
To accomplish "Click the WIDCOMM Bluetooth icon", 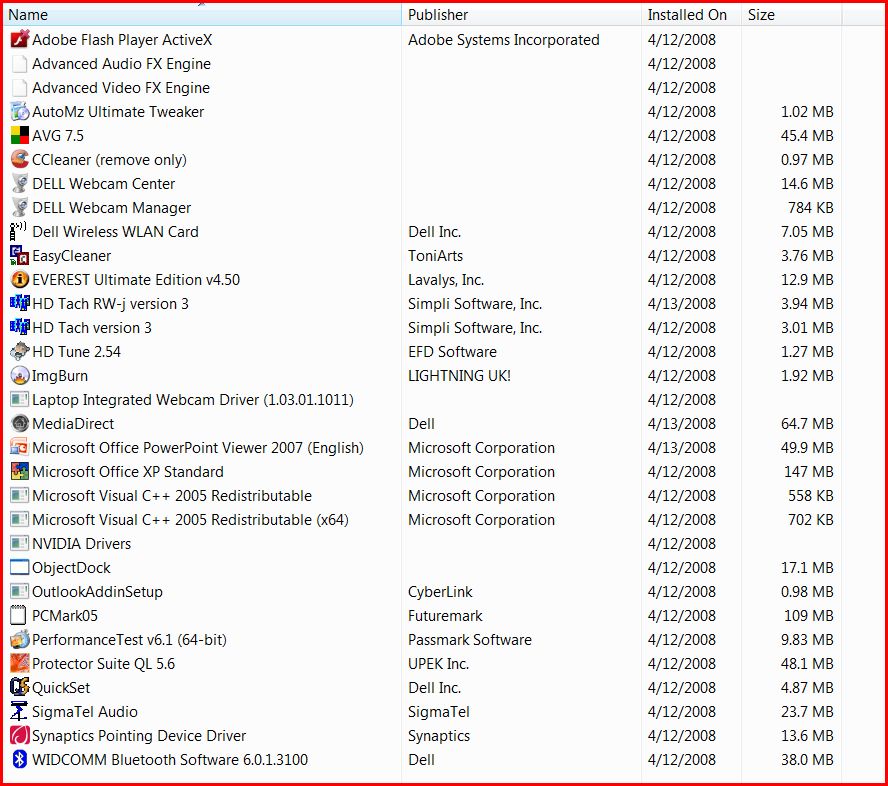I will (19, 759).
